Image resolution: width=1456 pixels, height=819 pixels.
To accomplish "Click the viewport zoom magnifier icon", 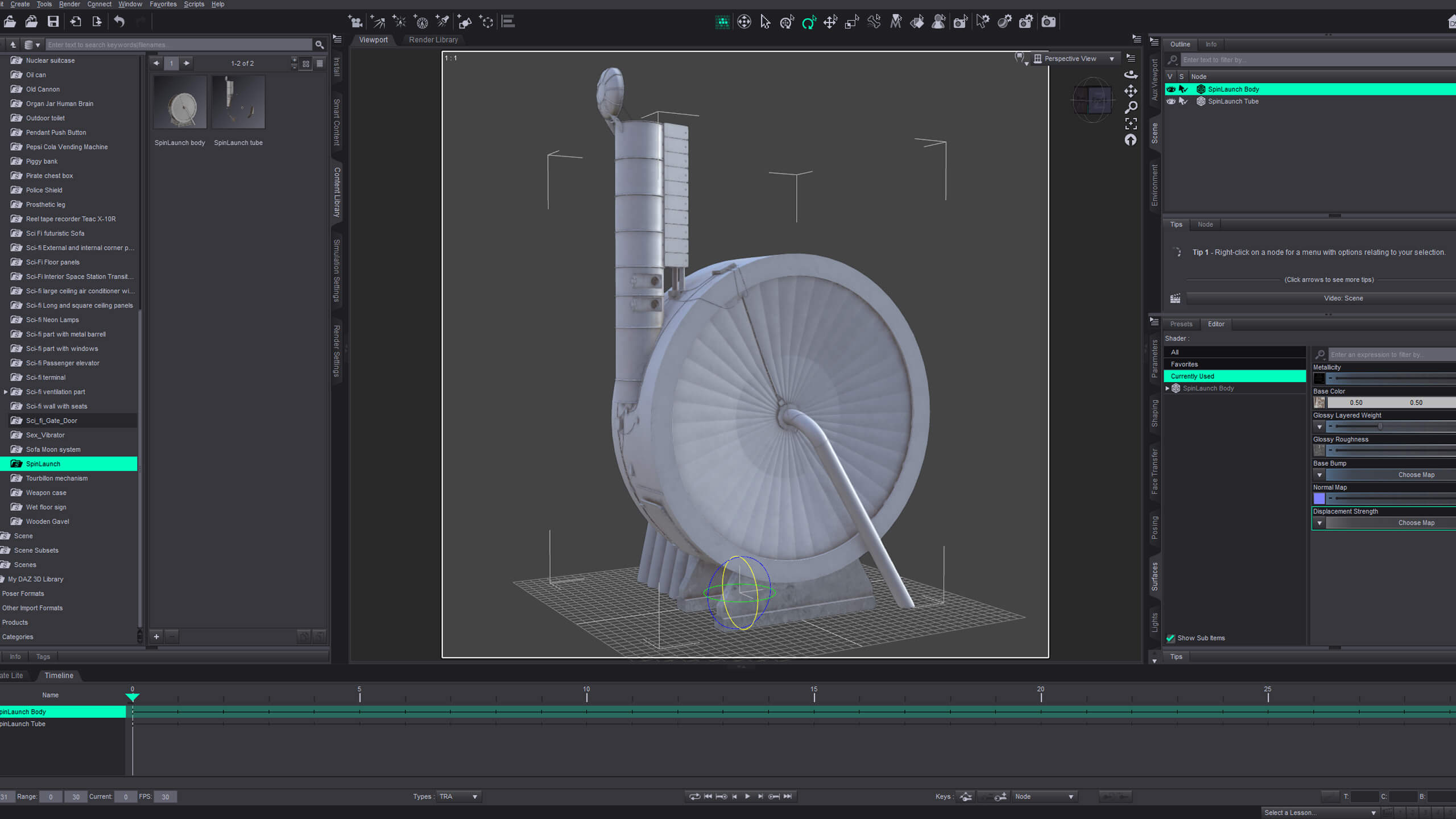I will [x=1131, y=107].
